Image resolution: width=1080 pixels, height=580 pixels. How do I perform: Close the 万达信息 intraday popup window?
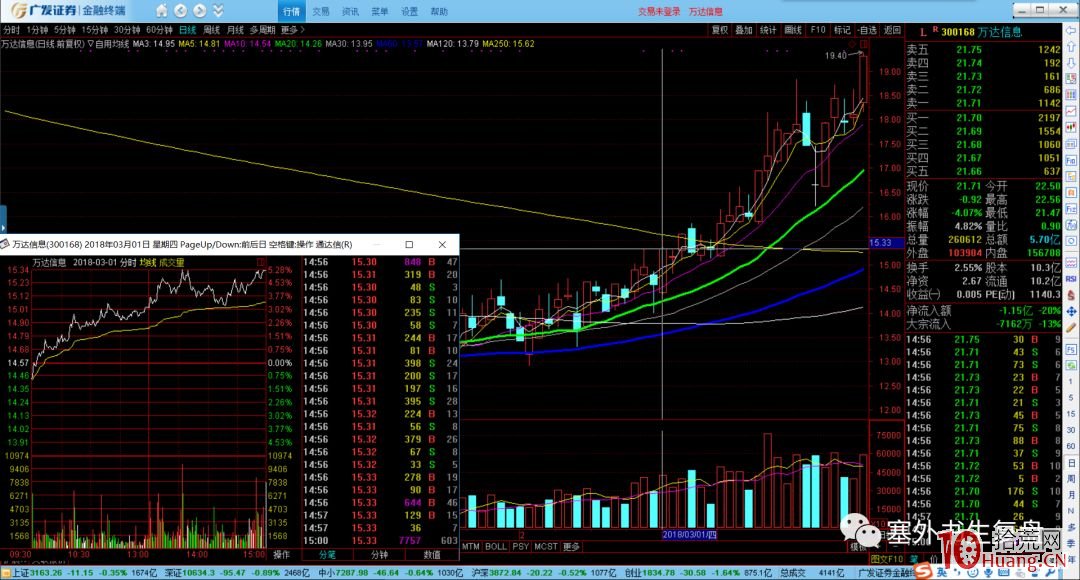pyautogui.click(x=442, y=245)
